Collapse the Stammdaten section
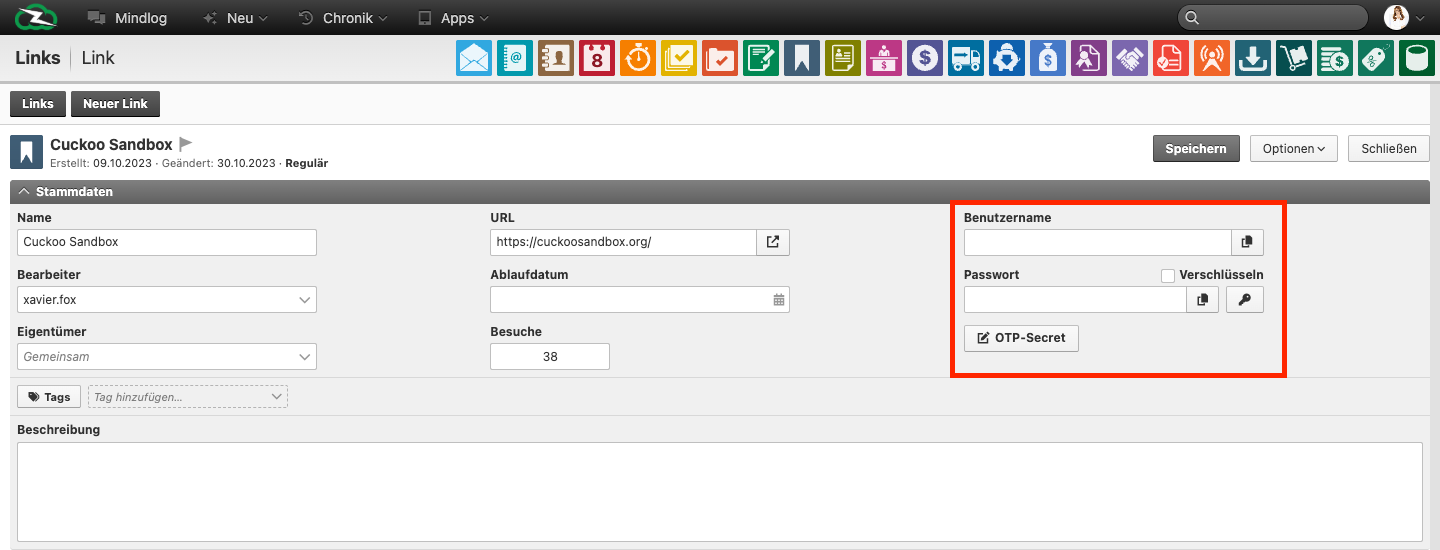The width and height of the screenshot is (1440, 550). tap(720, 191)
